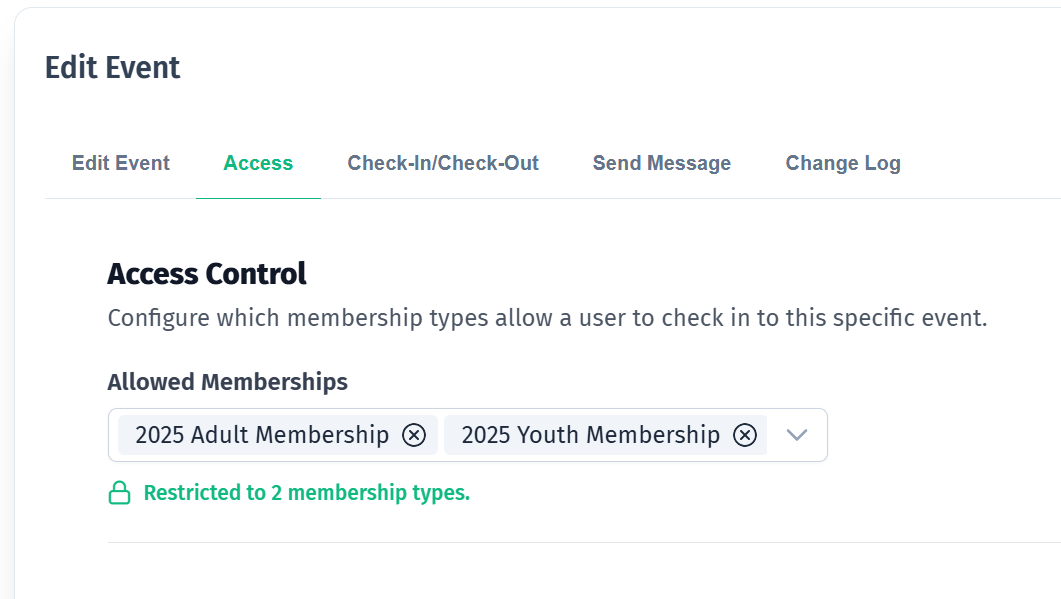Select the Access tab
Image resolution: width=1061 pixels, height=599 pixels.
[x=258, y=163]
